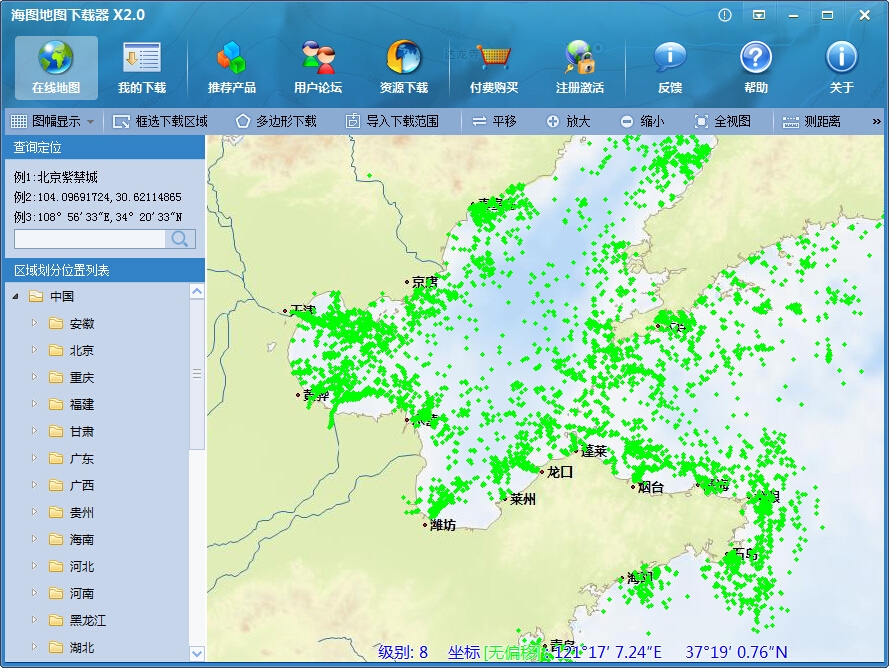Select the 湖北 region item
Image resolution: width=889 pixels, height=668 pixels.
pos(82,648)
